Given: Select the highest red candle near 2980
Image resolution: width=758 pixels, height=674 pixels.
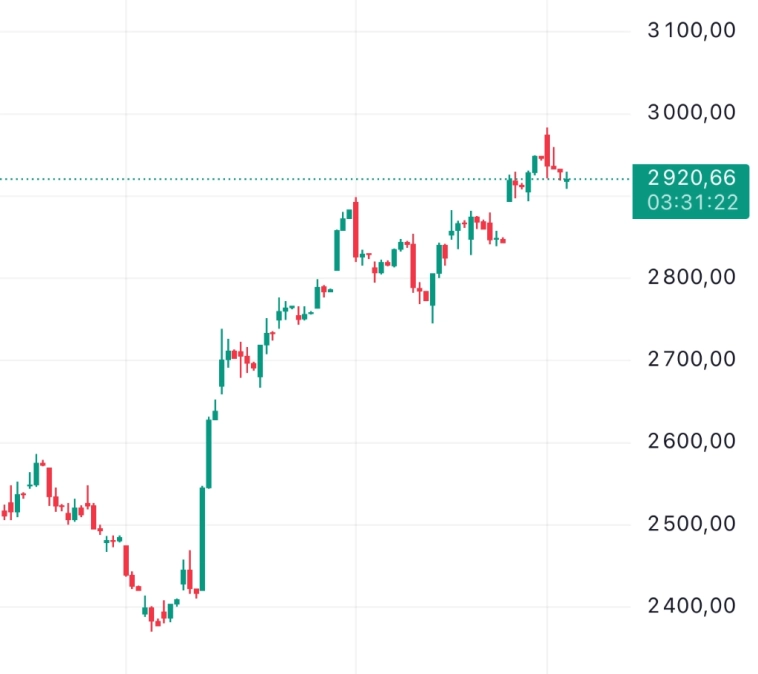Looking at the screenshot, I should point(547,148).
